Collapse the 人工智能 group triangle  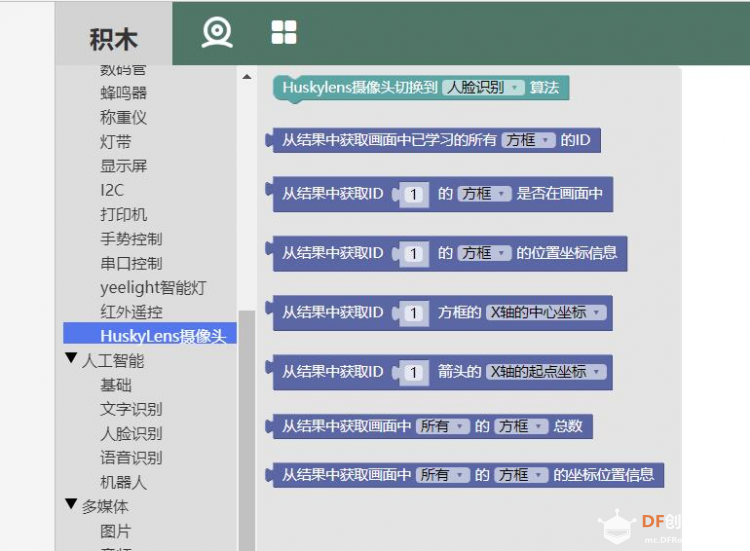(71, 358)
